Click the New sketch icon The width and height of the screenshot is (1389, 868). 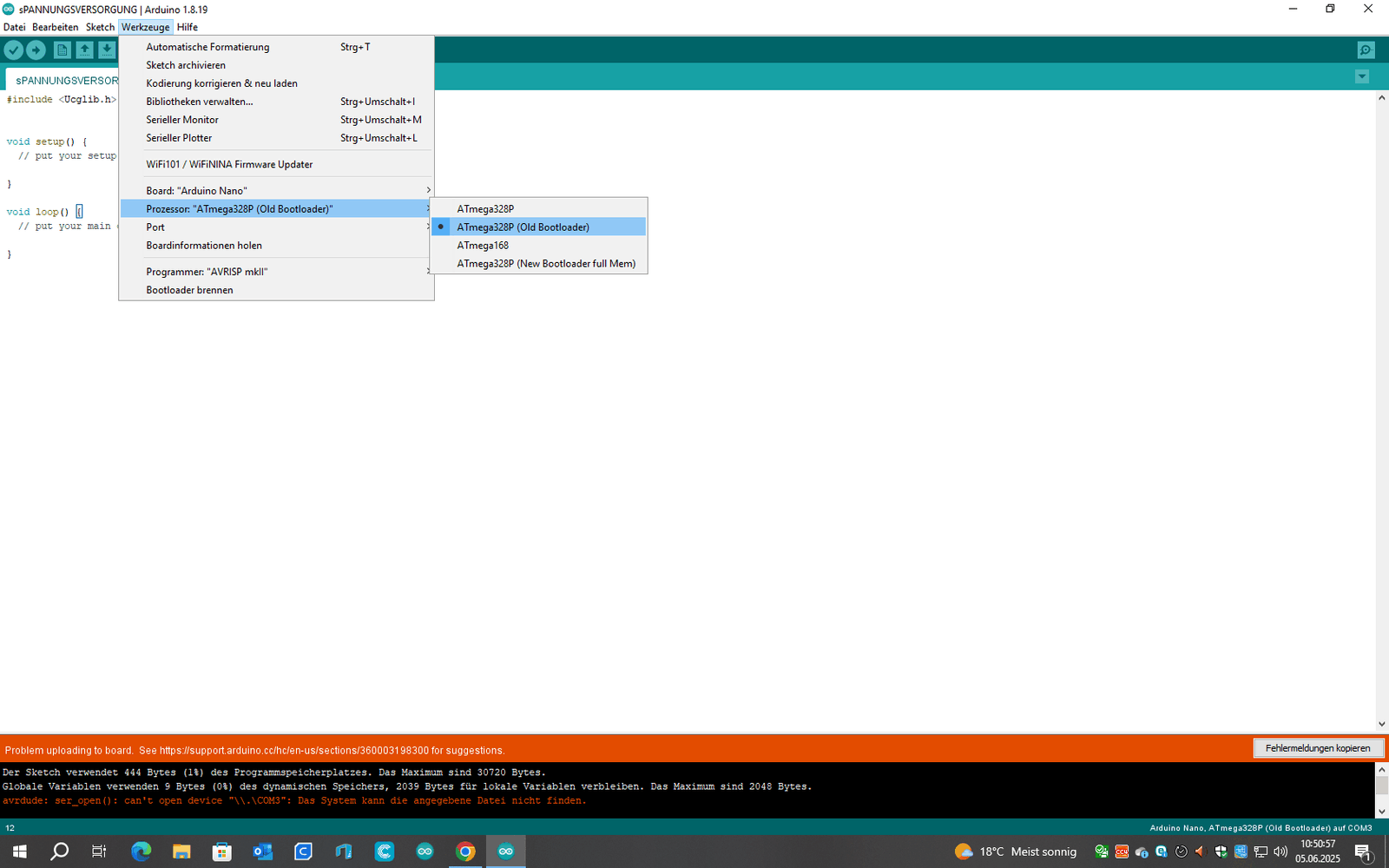coord(62,50)
